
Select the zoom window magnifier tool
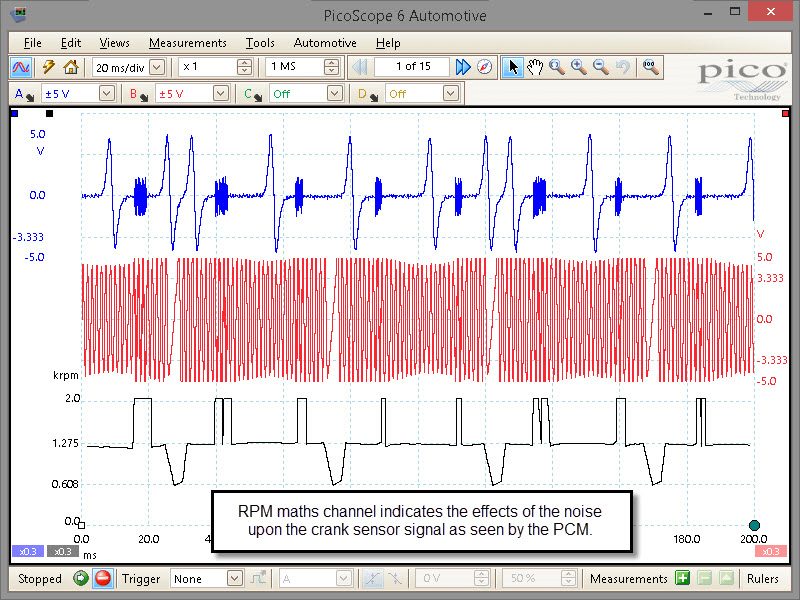tap(557, 67)
